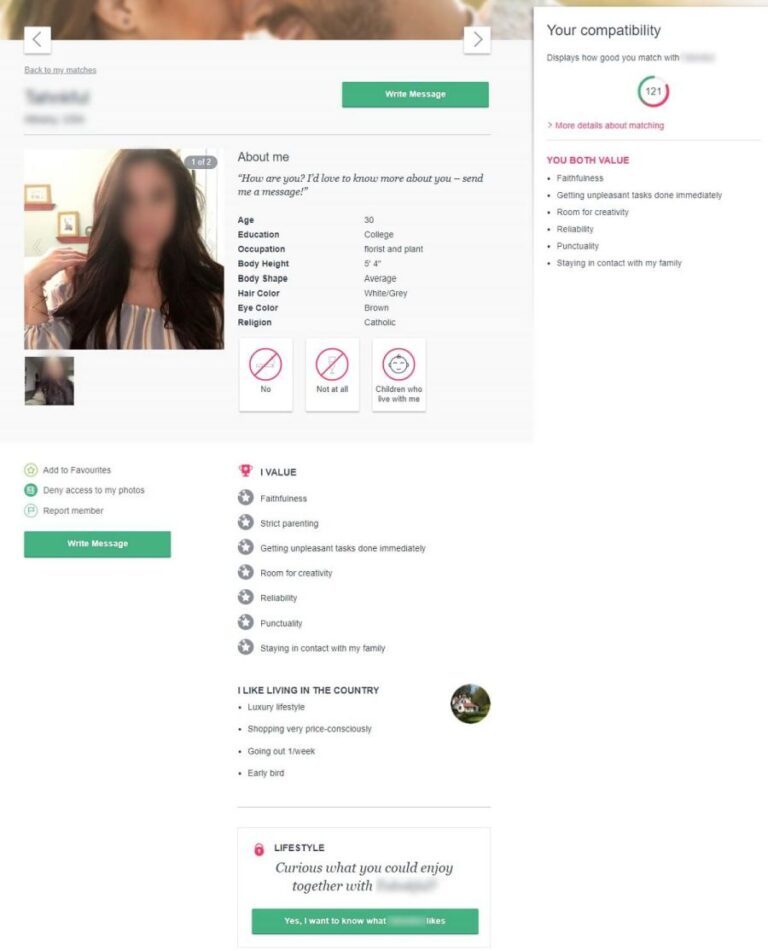Screen dimensions: 768x951
Task: Go to previous match with left arrow
Action: [x=37, y=40]
